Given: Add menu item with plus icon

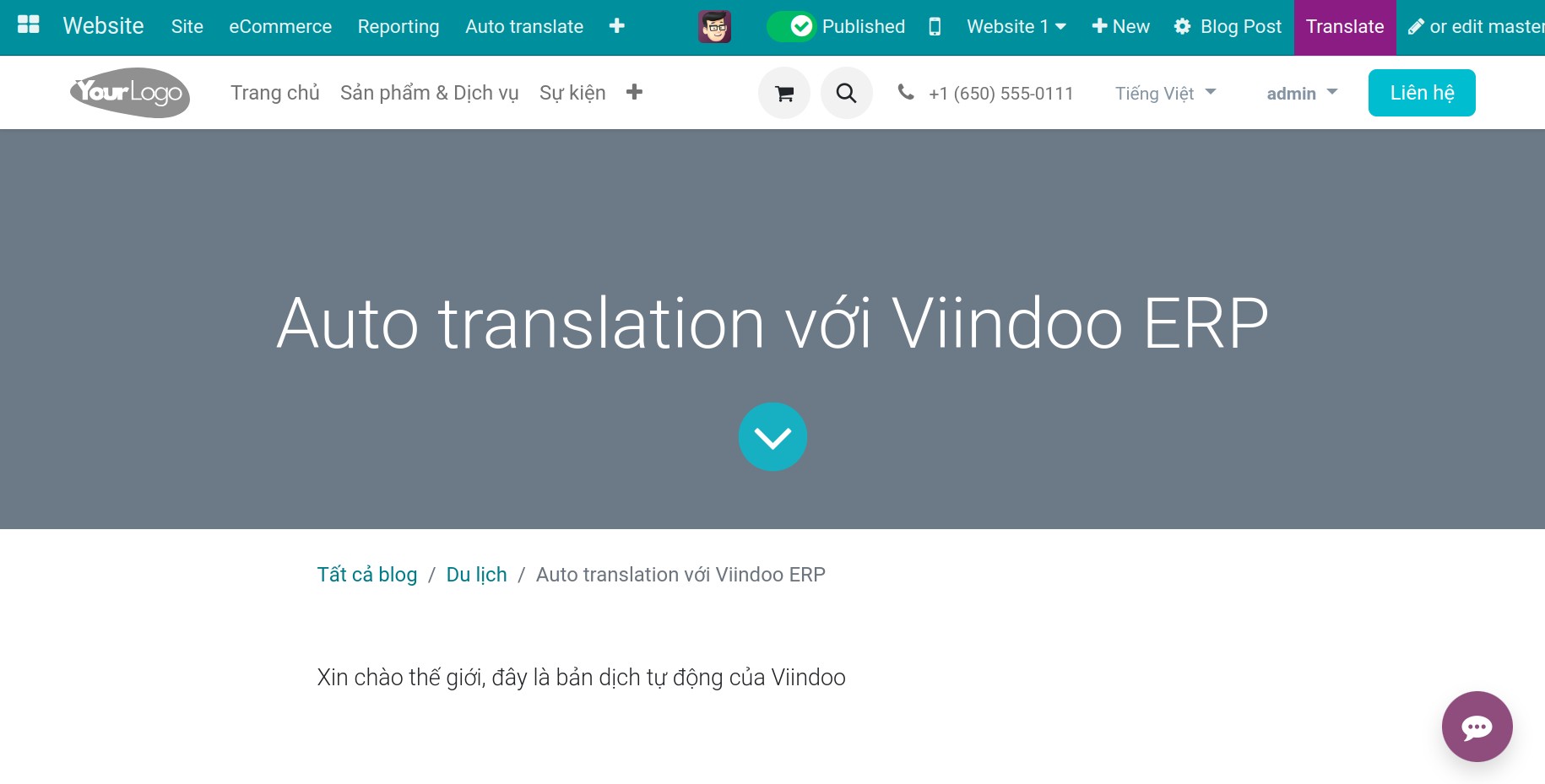Looking at the screenshot, I should [635, 92].
